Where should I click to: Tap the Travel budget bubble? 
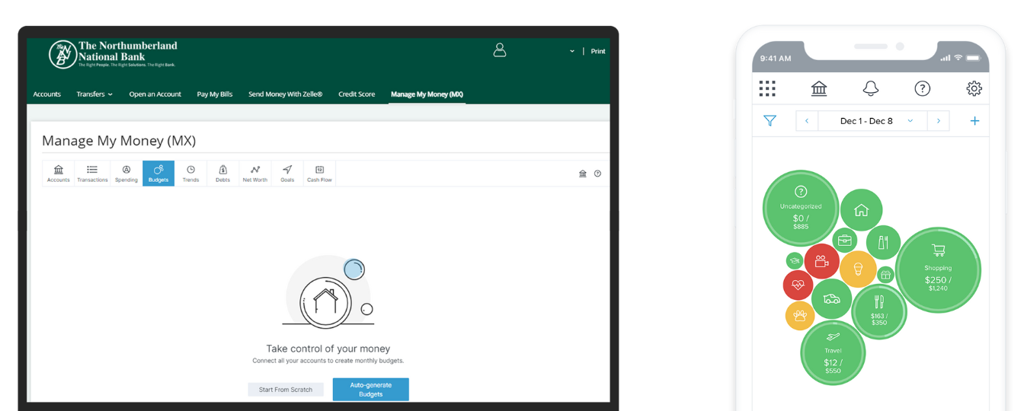click(833, 353)
